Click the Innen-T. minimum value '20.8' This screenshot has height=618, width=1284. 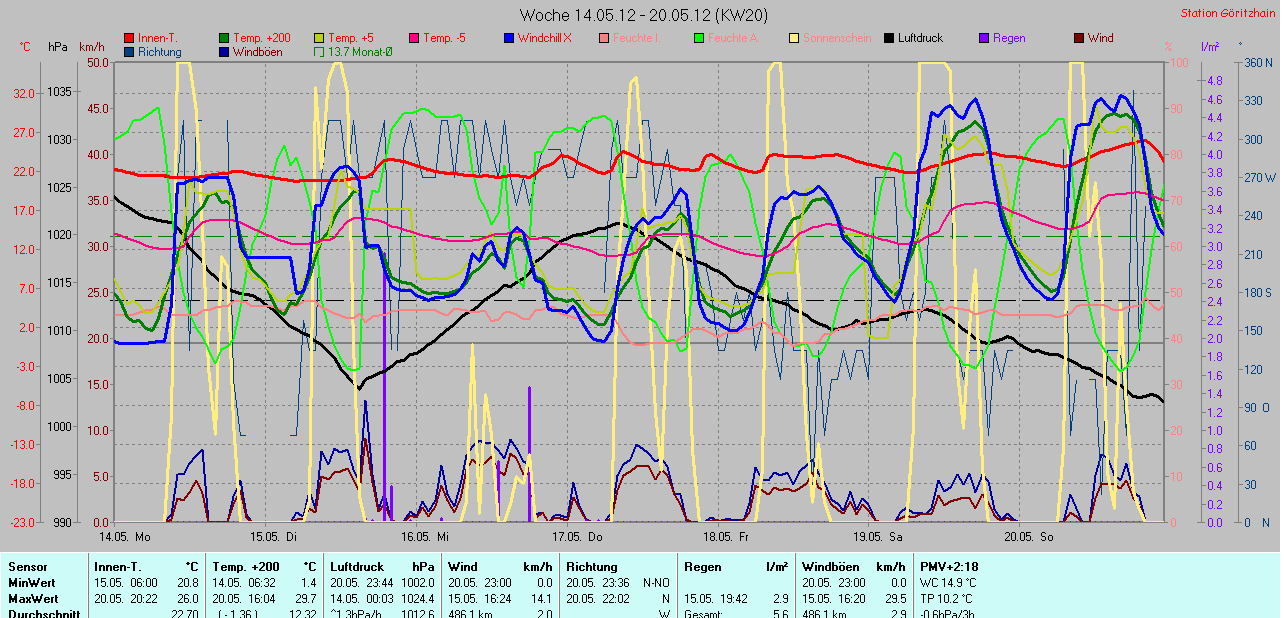tap(188, 583)
